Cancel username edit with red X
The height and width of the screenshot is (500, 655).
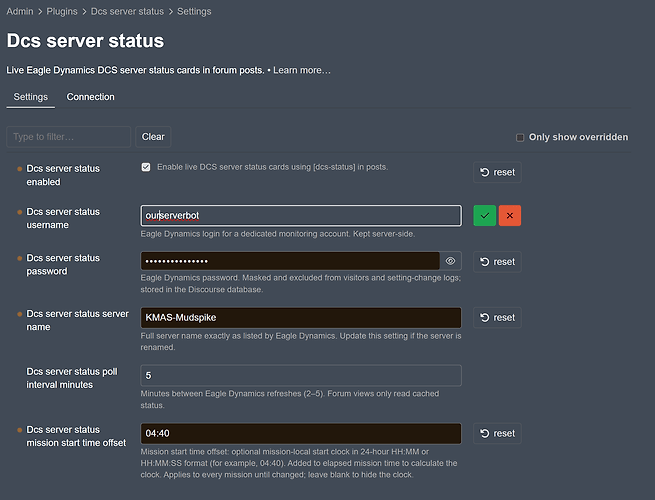click(510, 216)
